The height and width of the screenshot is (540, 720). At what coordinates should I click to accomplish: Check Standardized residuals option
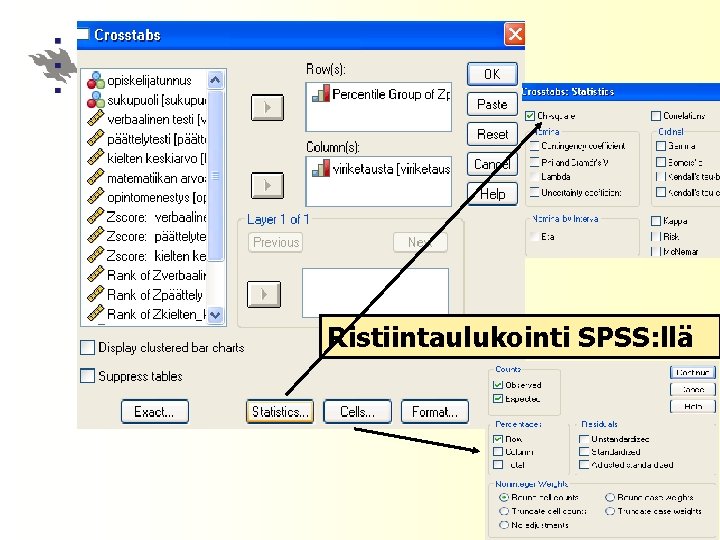(584, 452)
